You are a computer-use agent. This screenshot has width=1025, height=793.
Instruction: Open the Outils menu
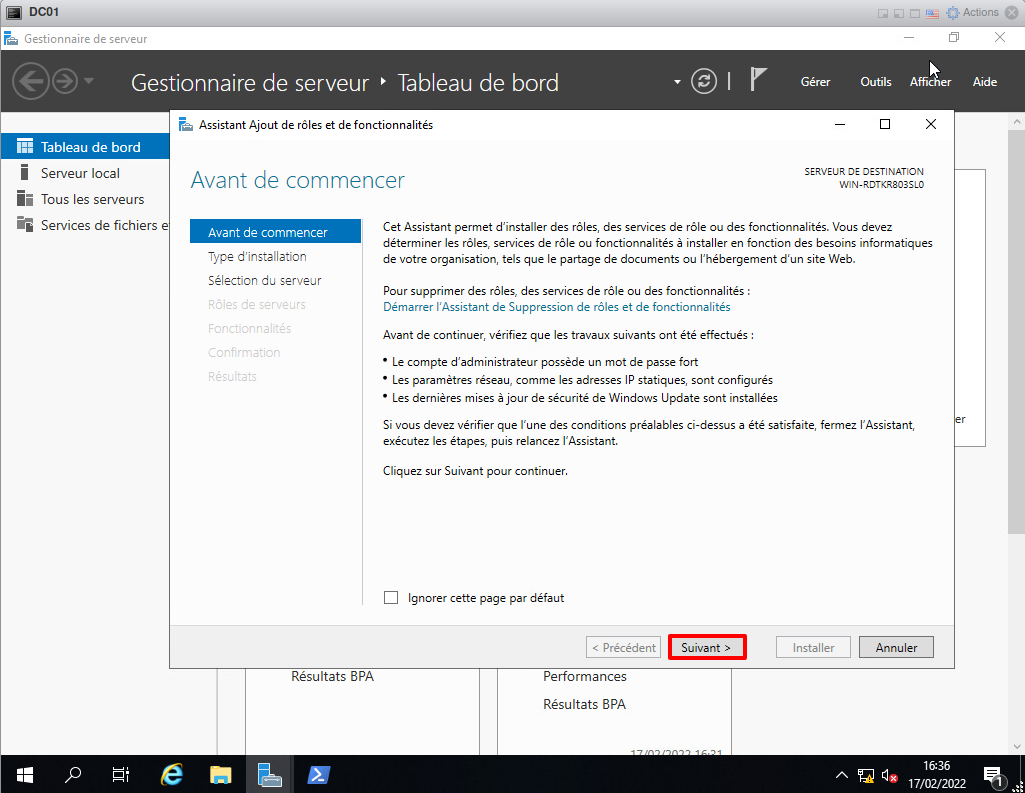(x=875, y=82)
